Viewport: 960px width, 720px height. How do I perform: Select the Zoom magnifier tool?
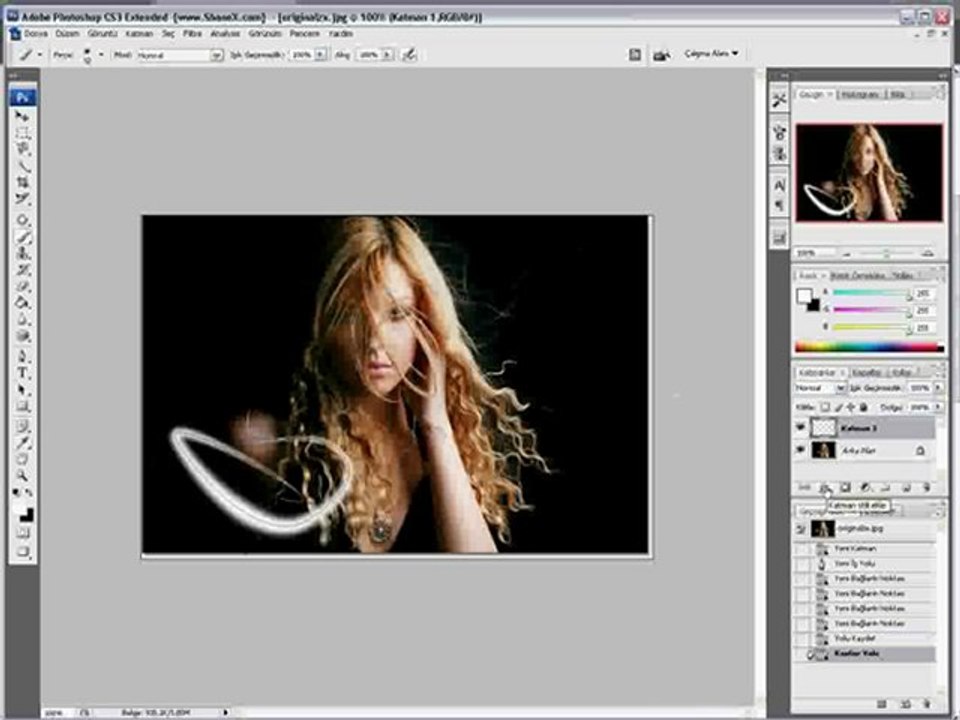pyautogui.click(x=22, y=475)
